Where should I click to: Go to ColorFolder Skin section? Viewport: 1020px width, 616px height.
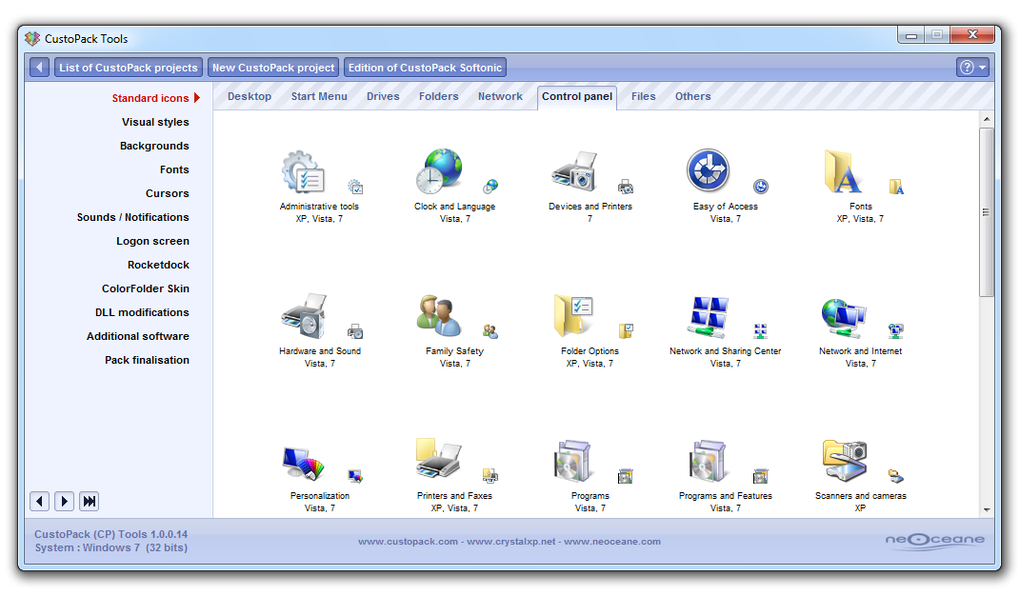point(146,289)
